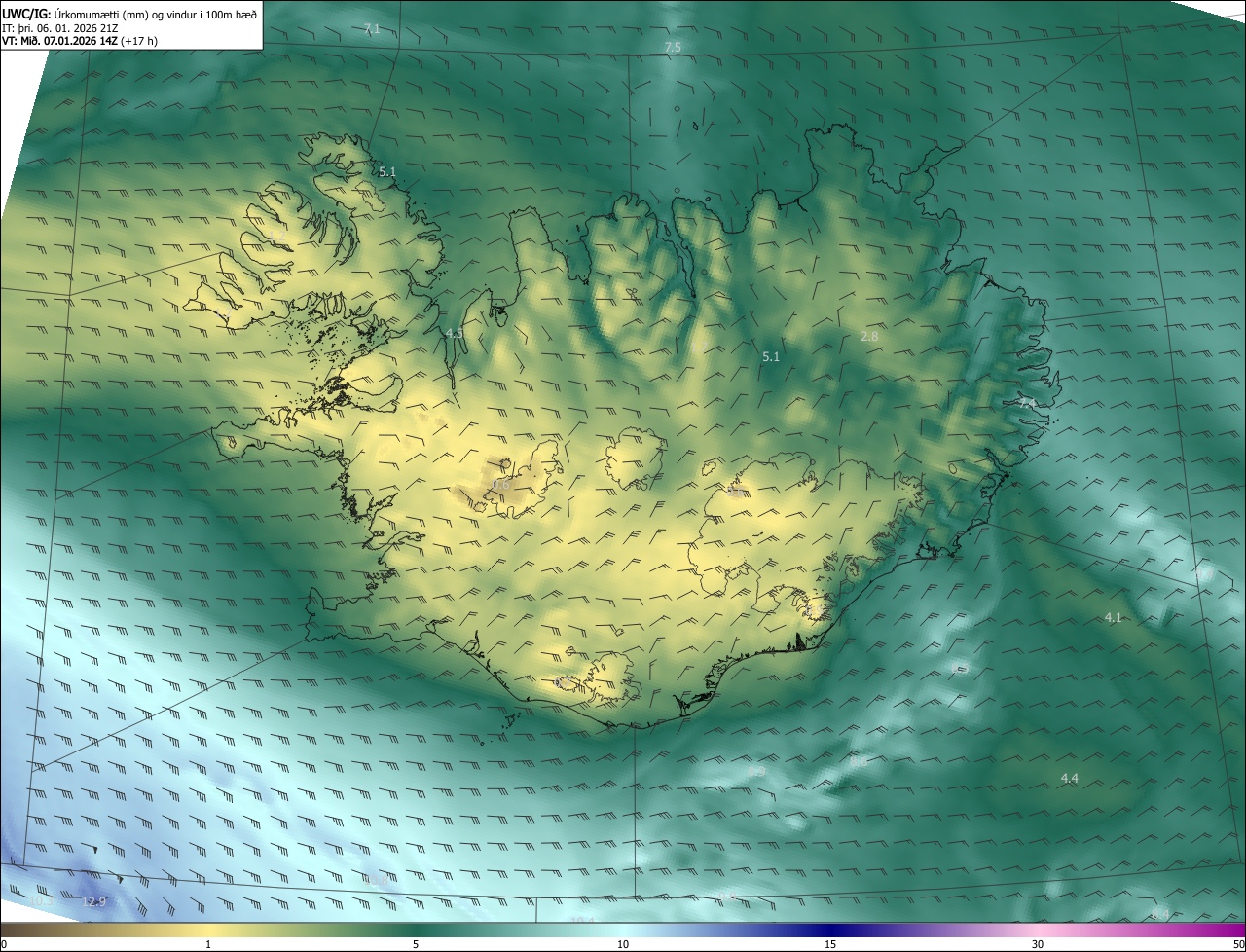Click the 10 tick label on the color scale
1246x952 pixels.
[x=623, y=944]
